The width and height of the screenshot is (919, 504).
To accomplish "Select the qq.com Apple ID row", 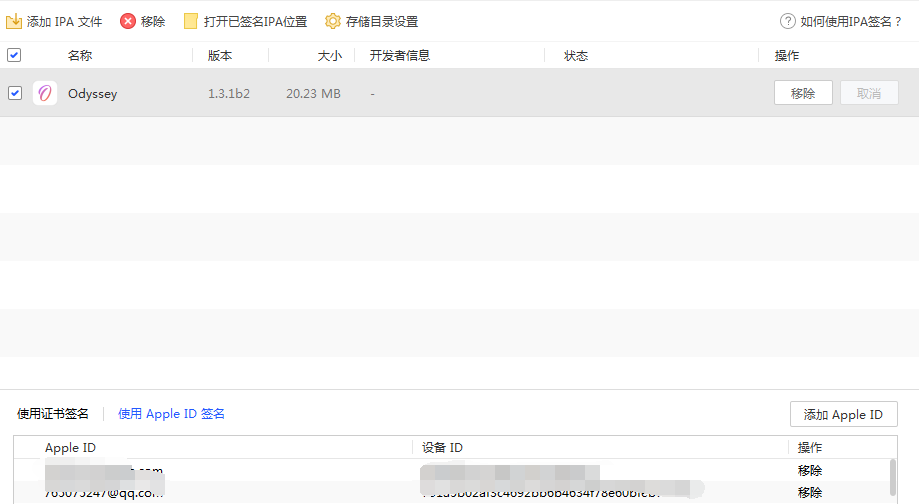I will (x=454, y=493).
